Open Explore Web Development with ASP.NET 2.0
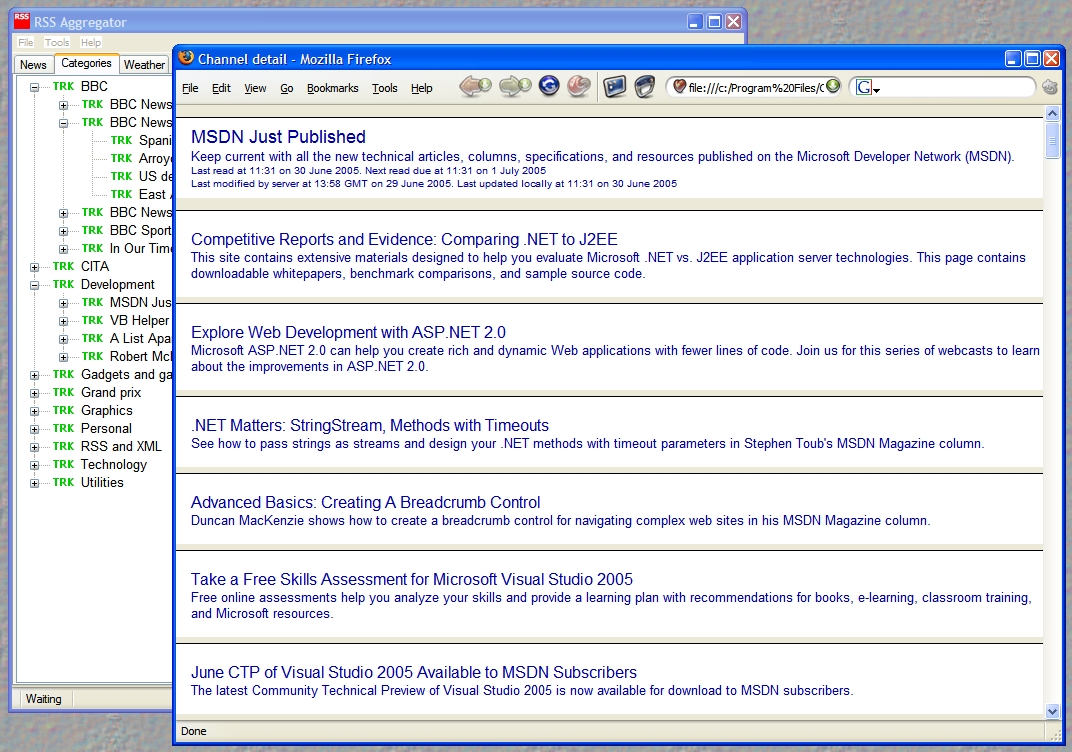1072x752 pixels. (348, 332)
